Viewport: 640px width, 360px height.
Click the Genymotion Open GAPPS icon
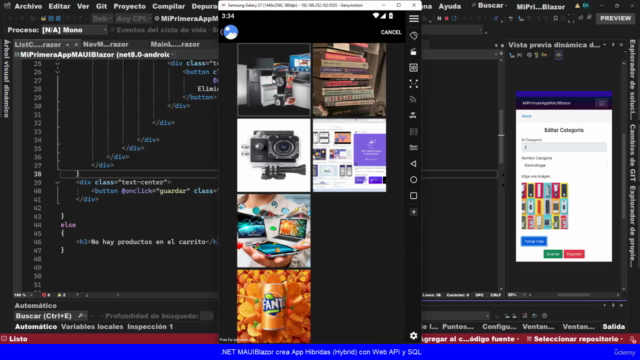(x=413, y=147)
